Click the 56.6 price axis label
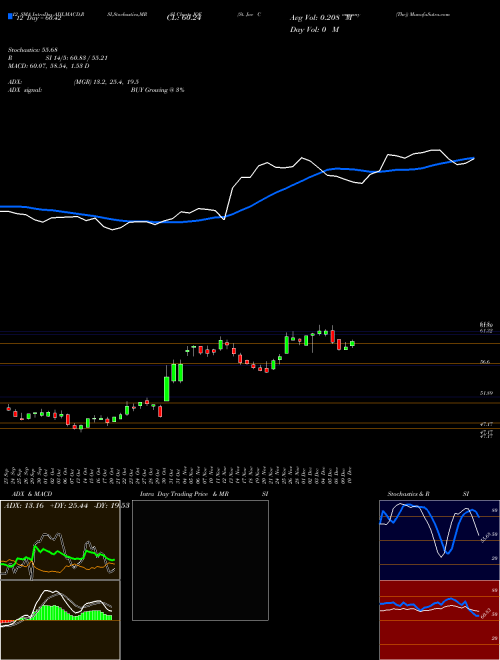The image size is (500, 660). click(484, 362)
